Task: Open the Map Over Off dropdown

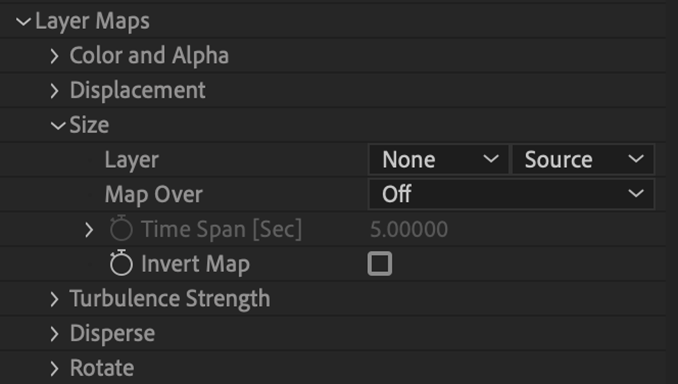Action: 512,194
